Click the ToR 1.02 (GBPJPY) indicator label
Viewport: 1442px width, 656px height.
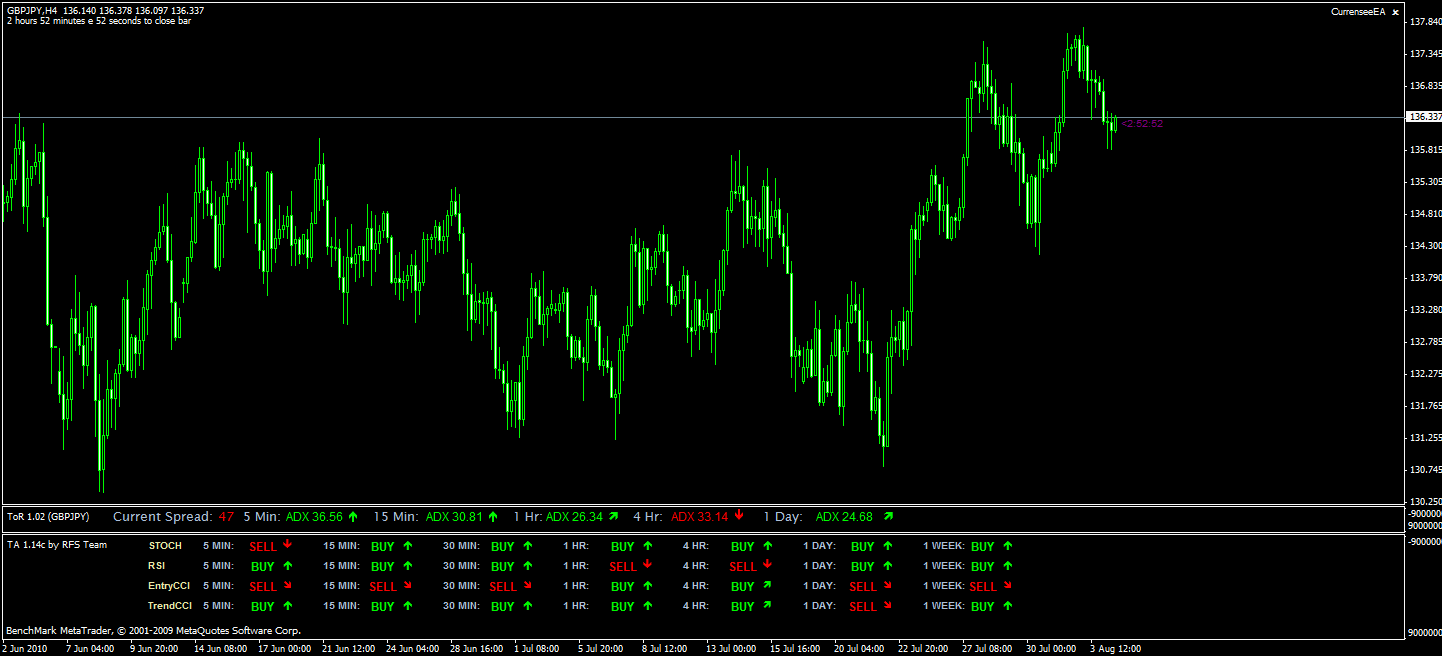48,517
